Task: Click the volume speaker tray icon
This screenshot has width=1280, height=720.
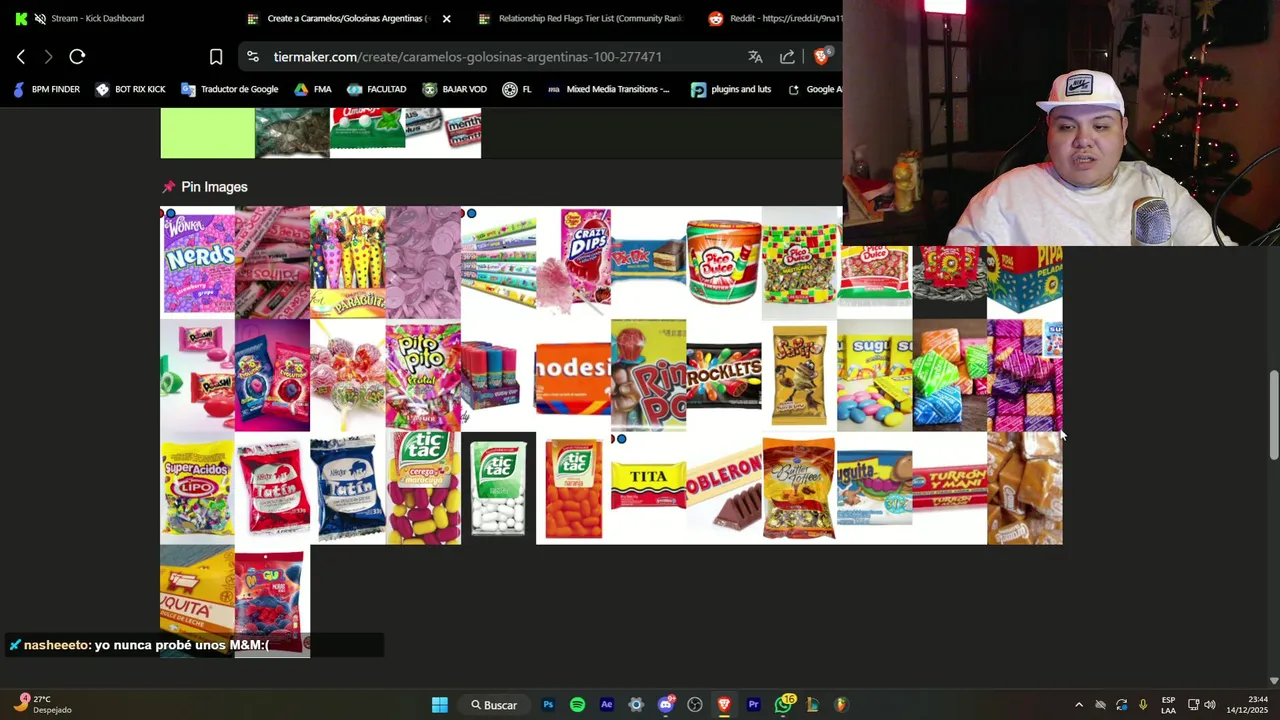Action: [x=1209, y=705]
